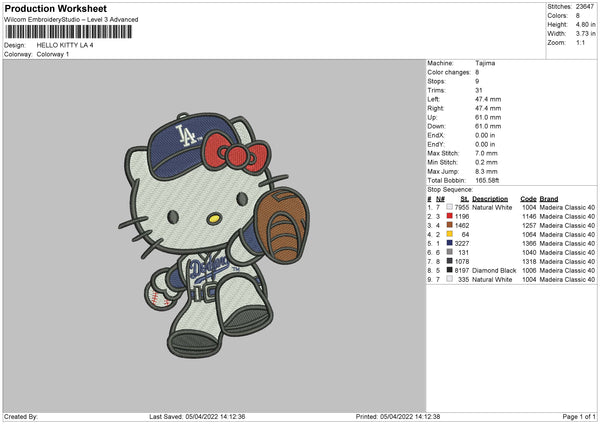Screen dimensions: 600x424
Task: Click the 'Printed: 05/04/2022 14:12:38' footer text
Action: pos(398,417)
